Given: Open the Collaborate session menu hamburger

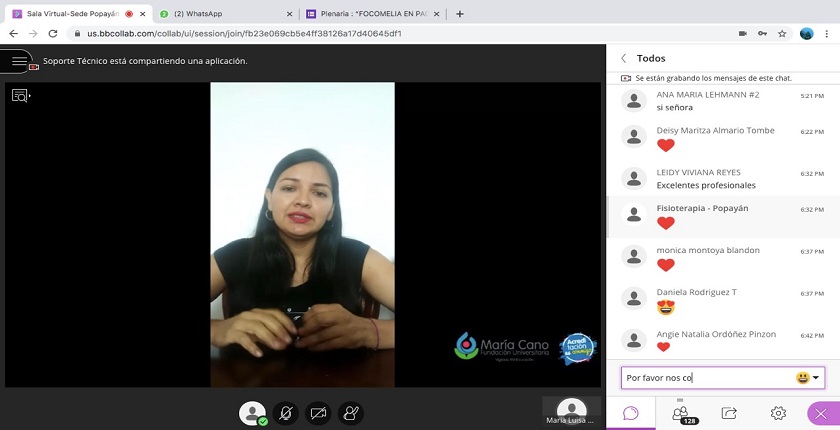Looking at the screenshot, I should point(19,61).
